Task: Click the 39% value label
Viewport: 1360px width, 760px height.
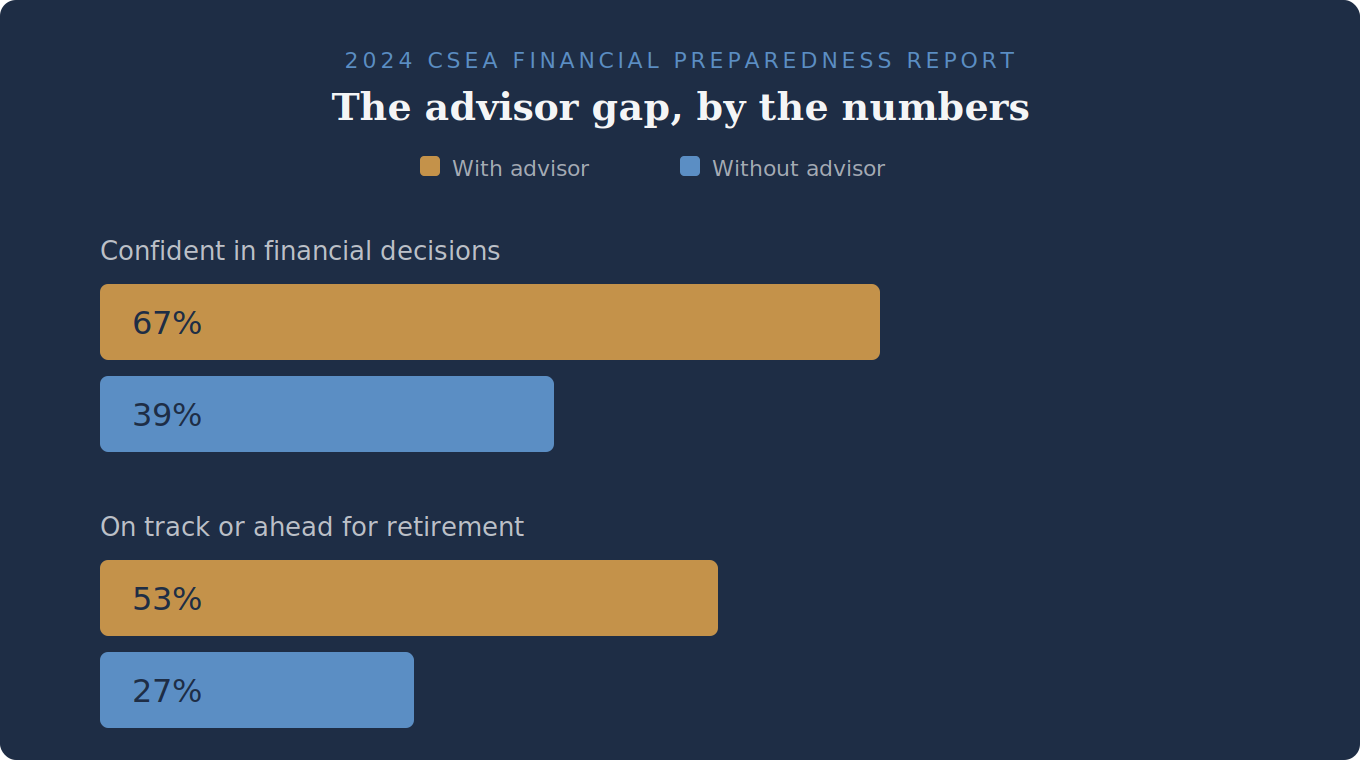Action: pyautogui.click(x=167, y=415)
